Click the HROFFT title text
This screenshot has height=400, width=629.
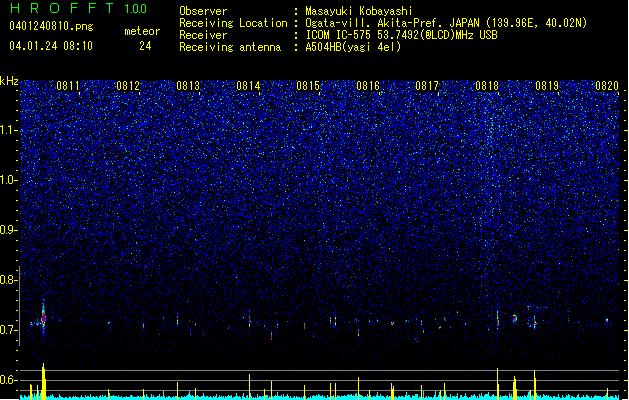tap(62, 8)
